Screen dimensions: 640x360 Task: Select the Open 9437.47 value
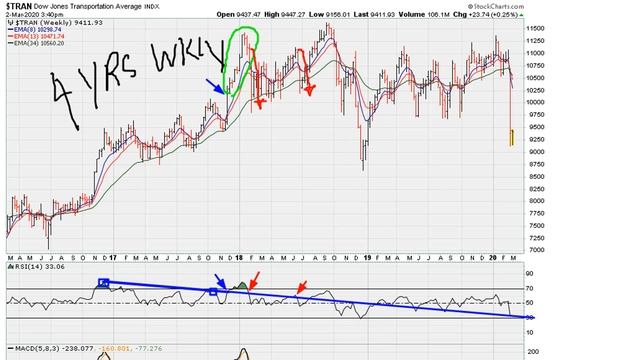click(238, 14)
